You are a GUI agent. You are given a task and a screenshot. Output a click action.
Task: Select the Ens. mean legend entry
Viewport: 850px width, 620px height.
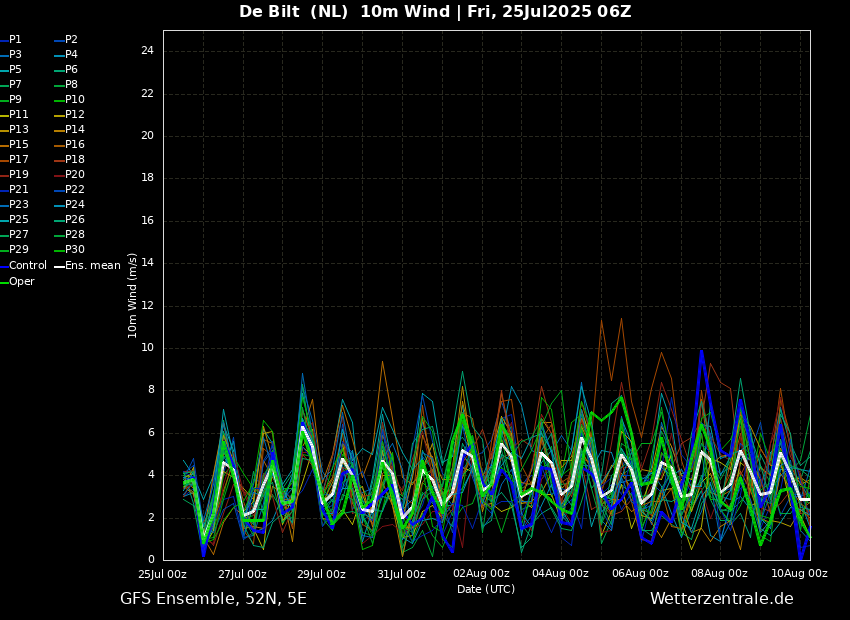92,266
